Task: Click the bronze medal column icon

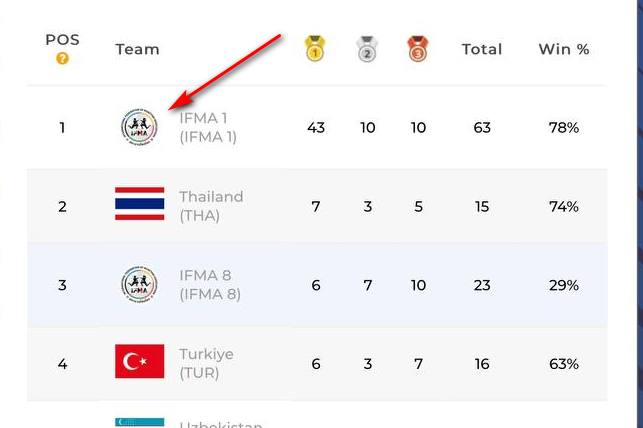Action: 418,48
